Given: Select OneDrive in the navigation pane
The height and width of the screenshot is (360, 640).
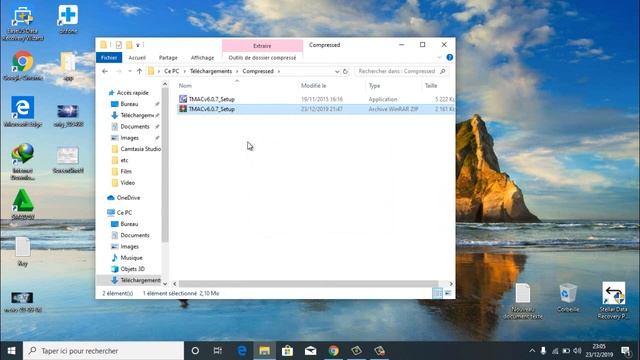Looking at the screenshot, I should [x=128, y=198].
